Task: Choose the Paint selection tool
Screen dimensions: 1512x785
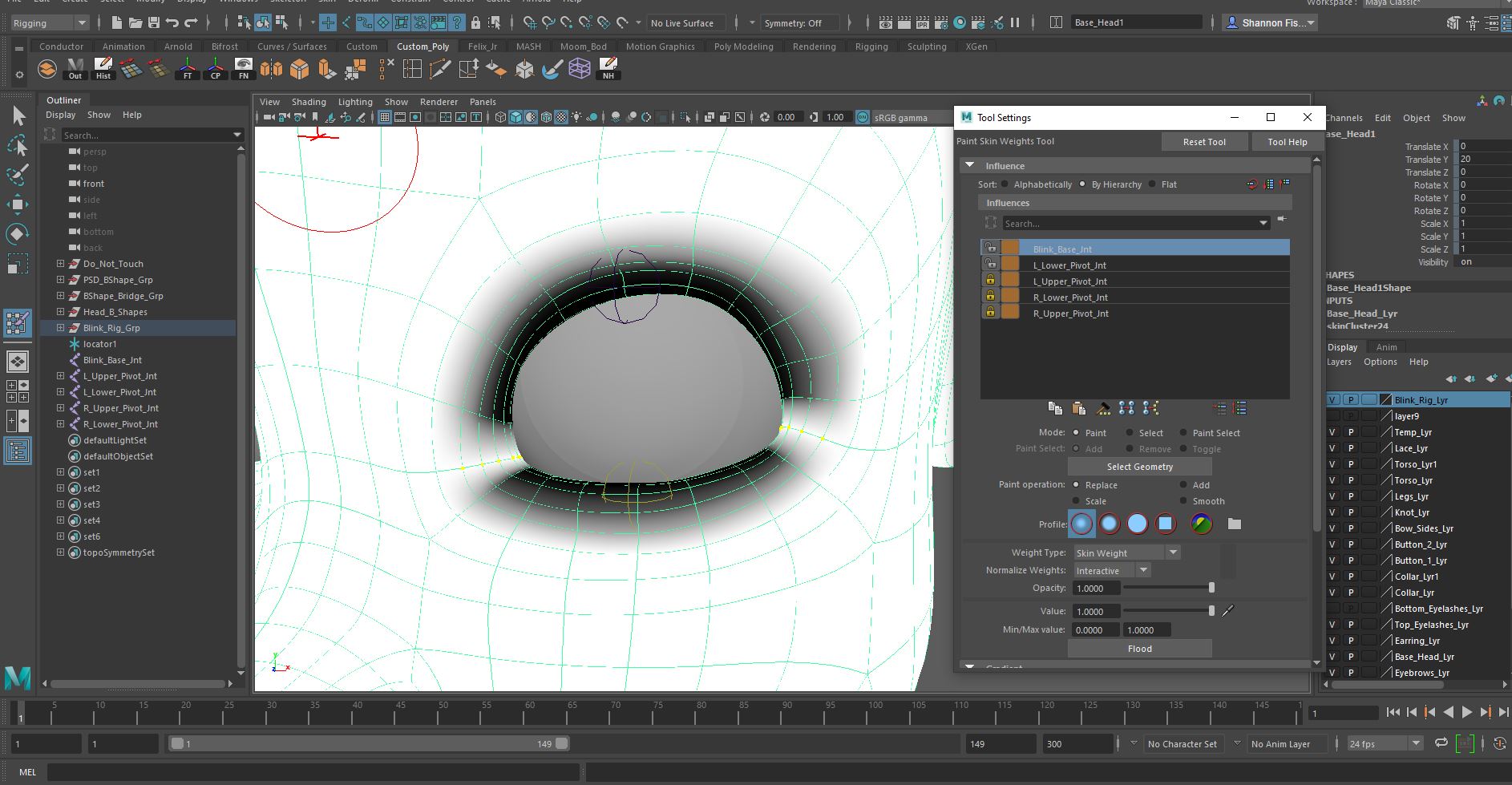Action: 18,175
